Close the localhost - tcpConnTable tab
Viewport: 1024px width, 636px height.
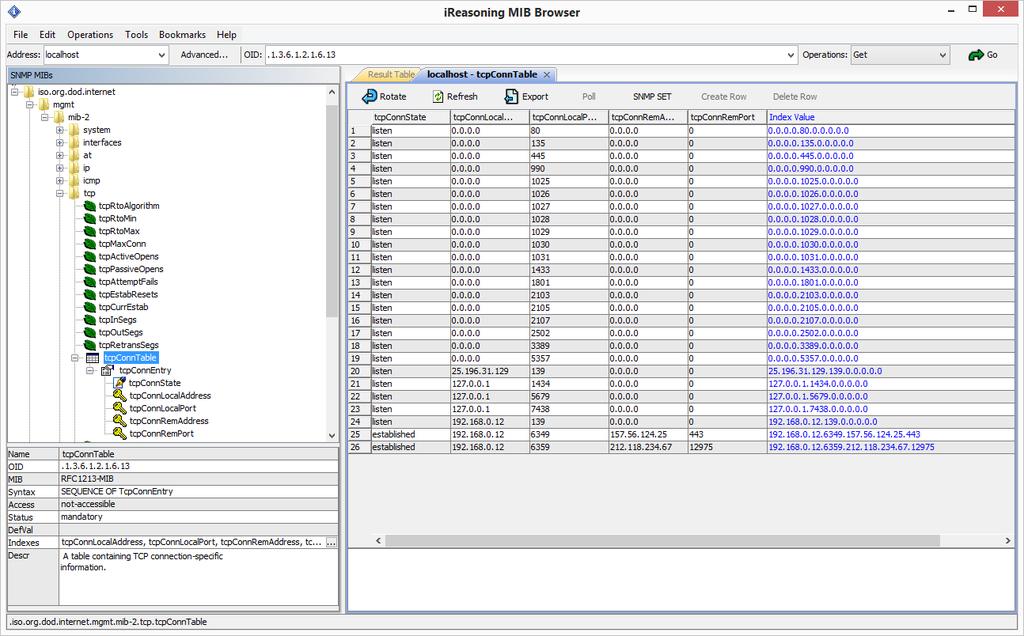click(x=547, y=75)
